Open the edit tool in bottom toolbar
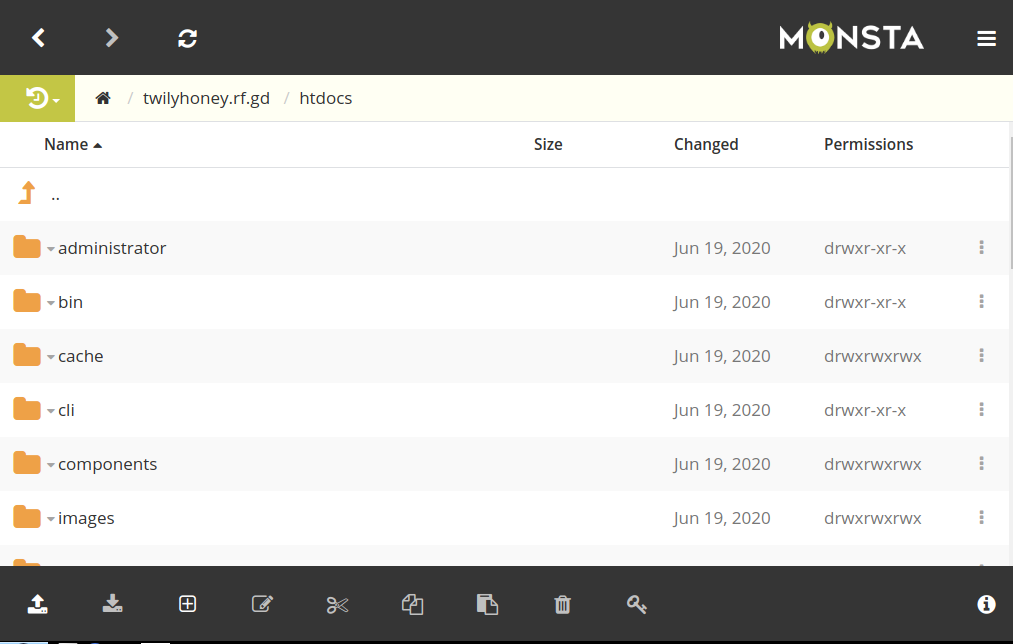 pos(262,604)
